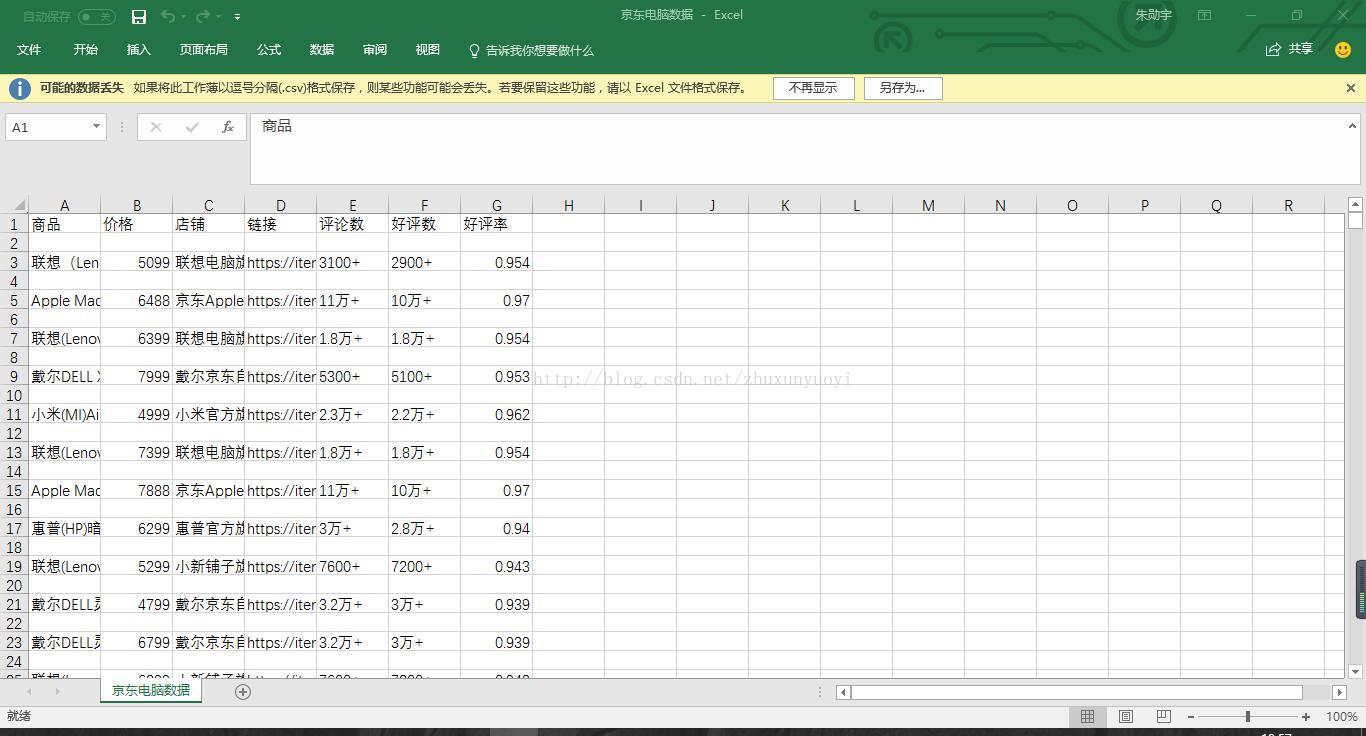
Task: Open the 页面布局 tab
Action: pyautogui.click(x=203, y=50)
